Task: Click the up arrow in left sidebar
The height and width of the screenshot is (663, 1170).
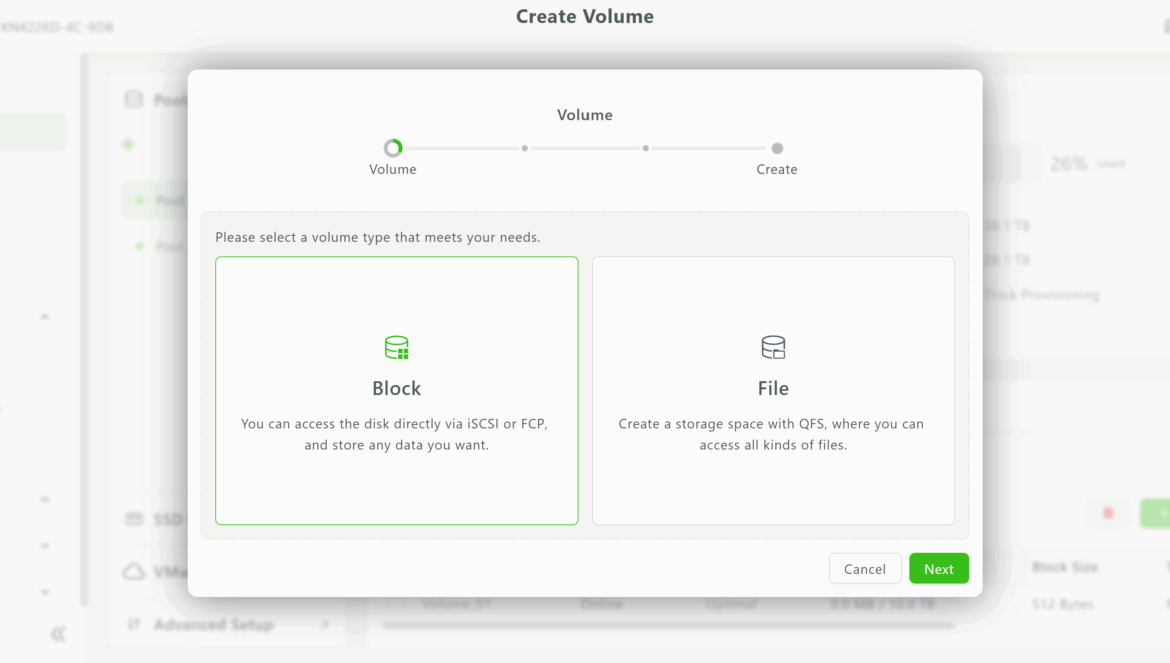Action: 45,317
